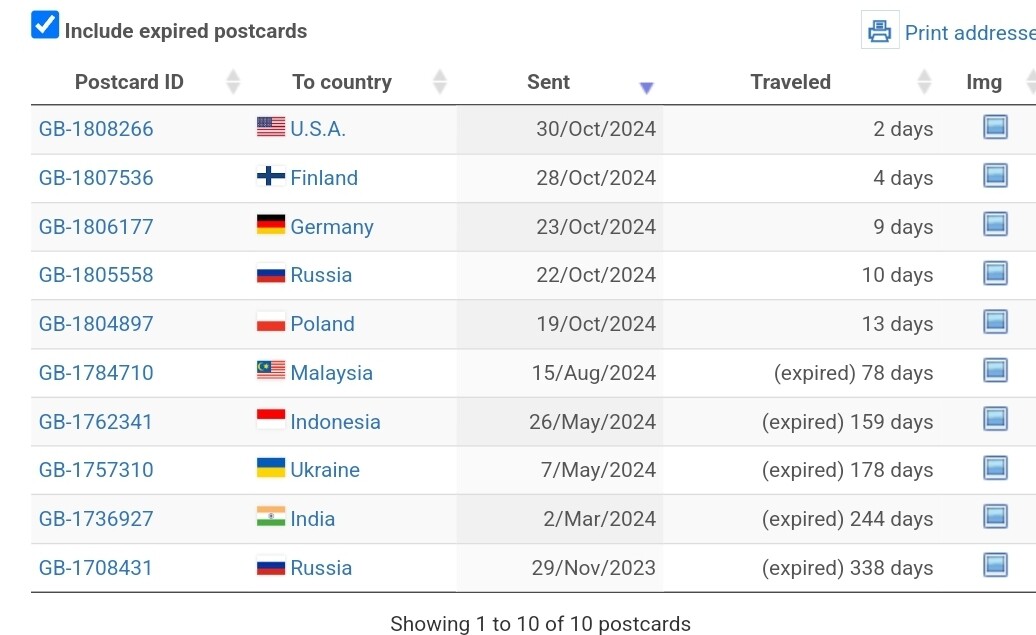Open image icon for Indonesia postcard
The height and width of the screenshot is (635, 1036).
click(x=995, y=420)
